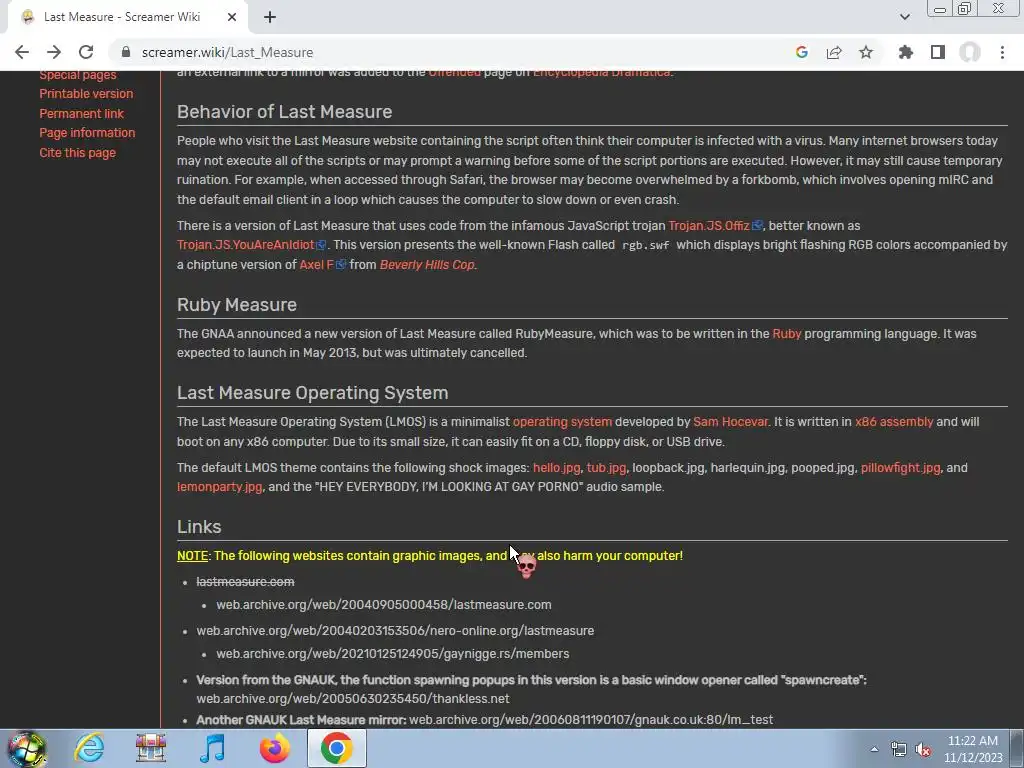Click the Links section heading
The width and height of the screenshot is (1024, 768).
tap(199, 527)
